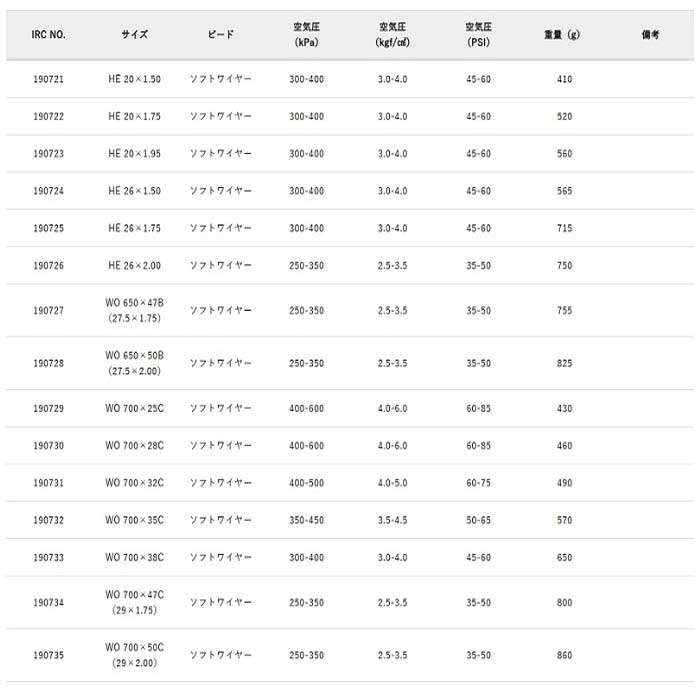The width and height of the screenshot is (700, 700).
Task: Select IRC number 190726 cell
Action: click(x=48, y=266)
